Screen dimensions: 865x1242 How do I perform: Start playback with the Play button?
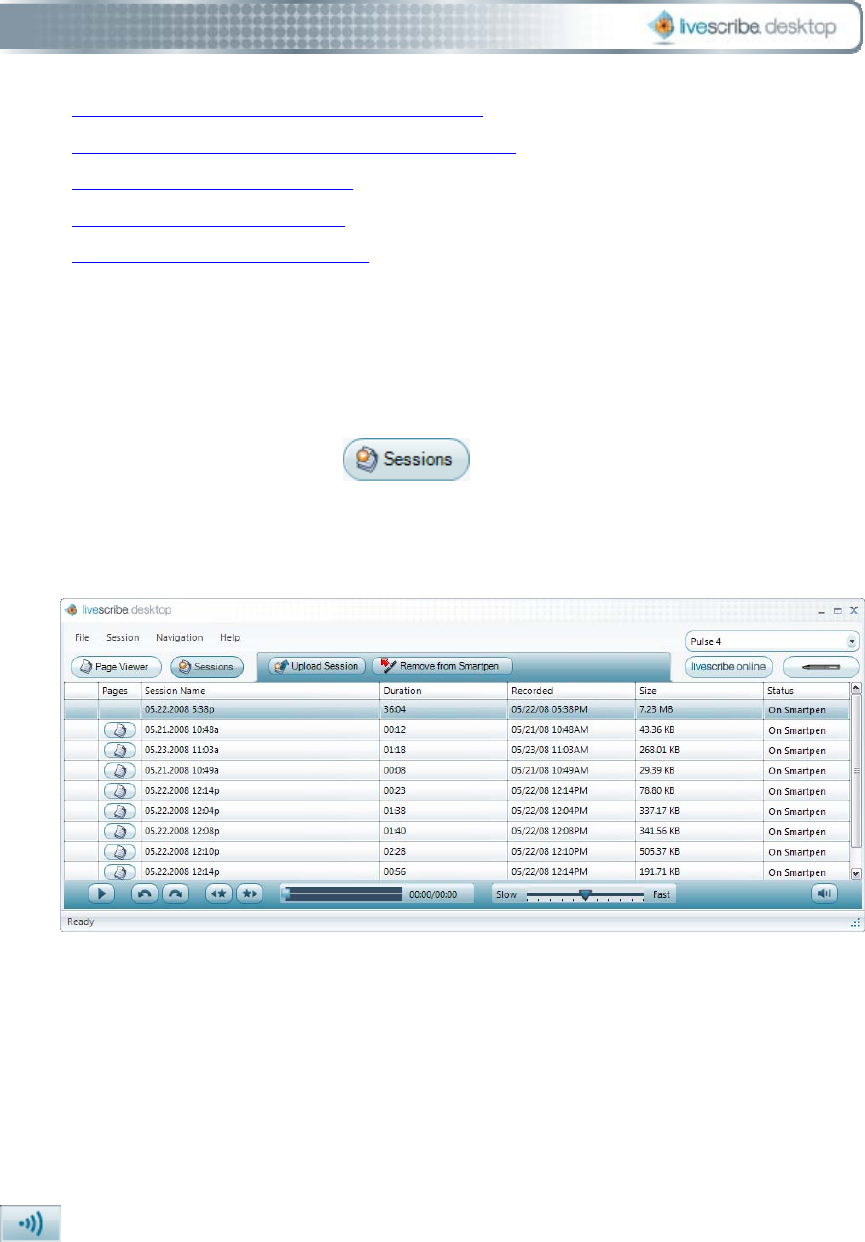point(103,894)
